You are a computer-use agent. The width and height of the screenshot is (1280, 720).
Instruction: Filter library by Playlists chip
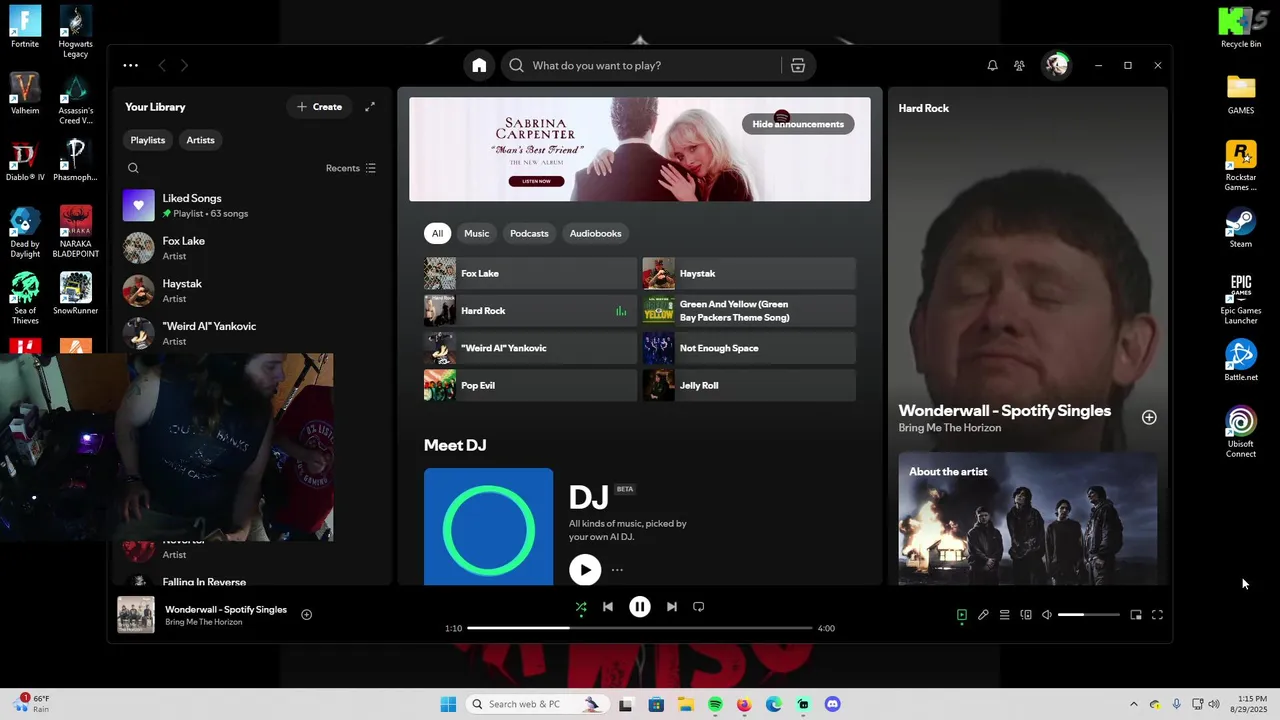click(148, 140)
